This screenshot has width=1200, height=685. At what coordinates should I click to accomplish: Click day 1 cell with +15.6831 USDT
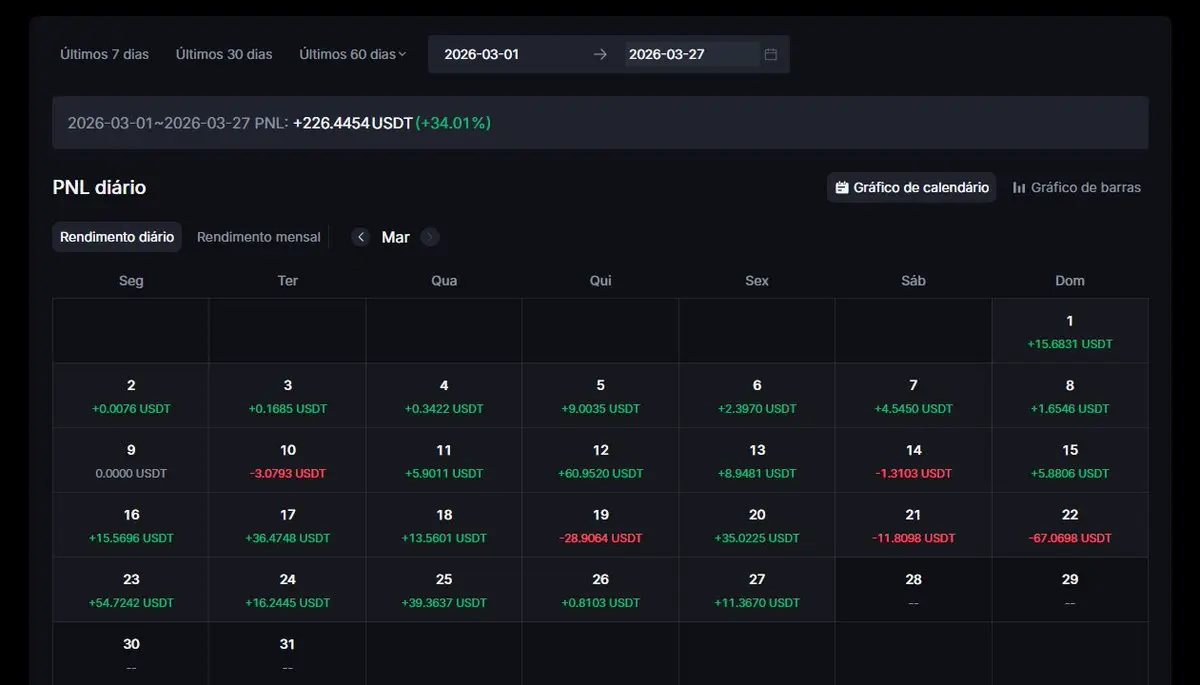(1069, 331)
